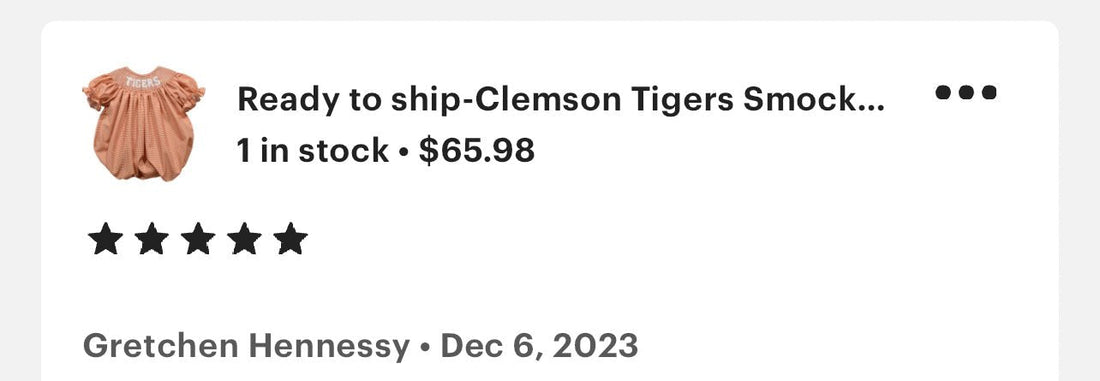Click the Dec 6, 2023 review date
The image size is (1100, 381).
pyautogui.click(x=539, y=346)
